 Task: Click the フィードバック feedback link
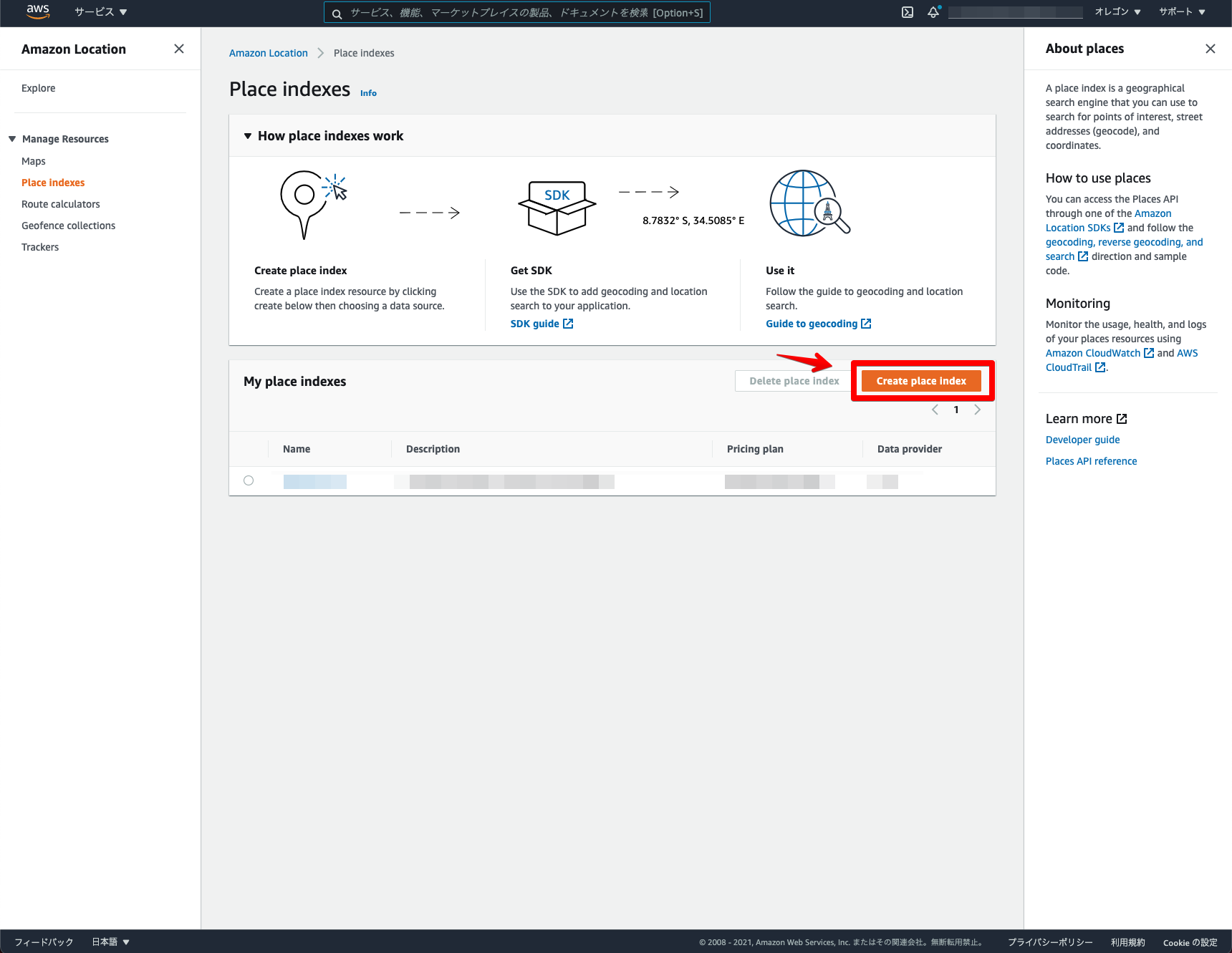44,942
